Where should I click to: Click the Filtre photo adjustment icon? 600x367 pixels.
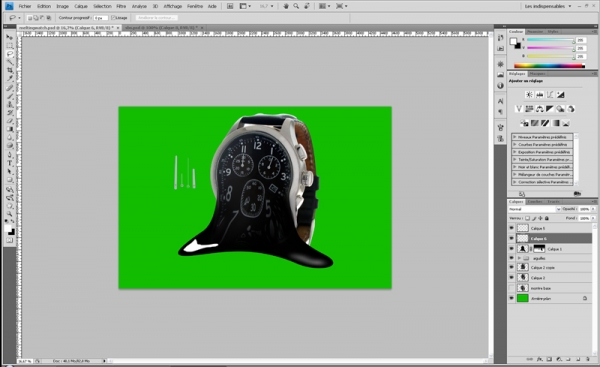coord(560,109)
